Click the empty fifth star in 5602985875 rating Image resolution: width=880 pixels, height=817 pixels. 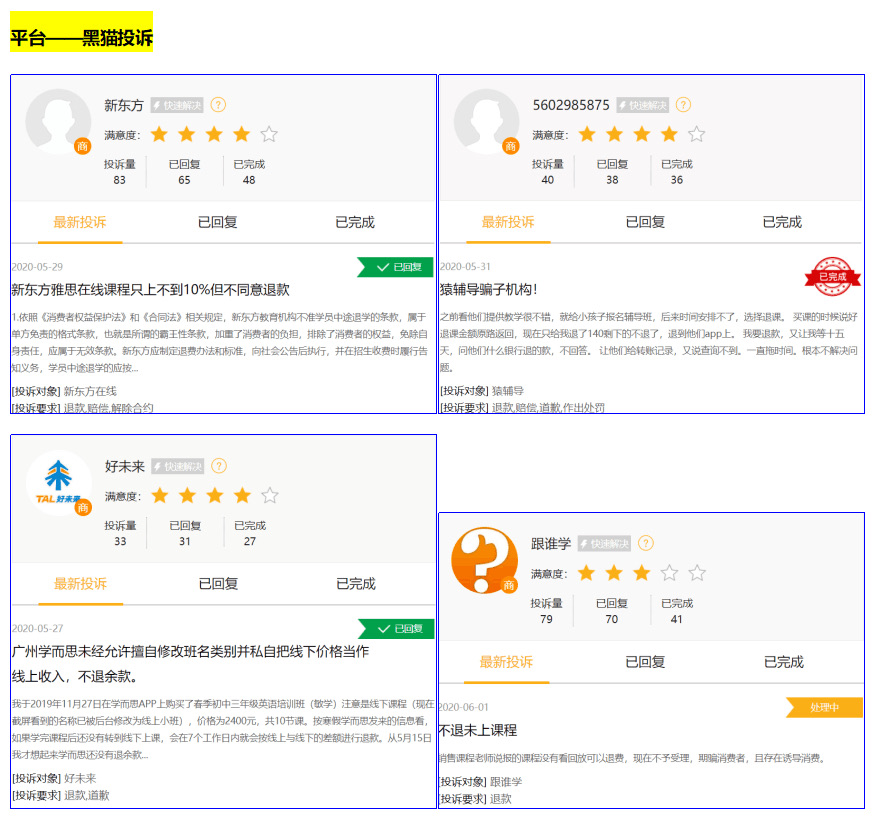pyautogui.click(x=696, y=135)
